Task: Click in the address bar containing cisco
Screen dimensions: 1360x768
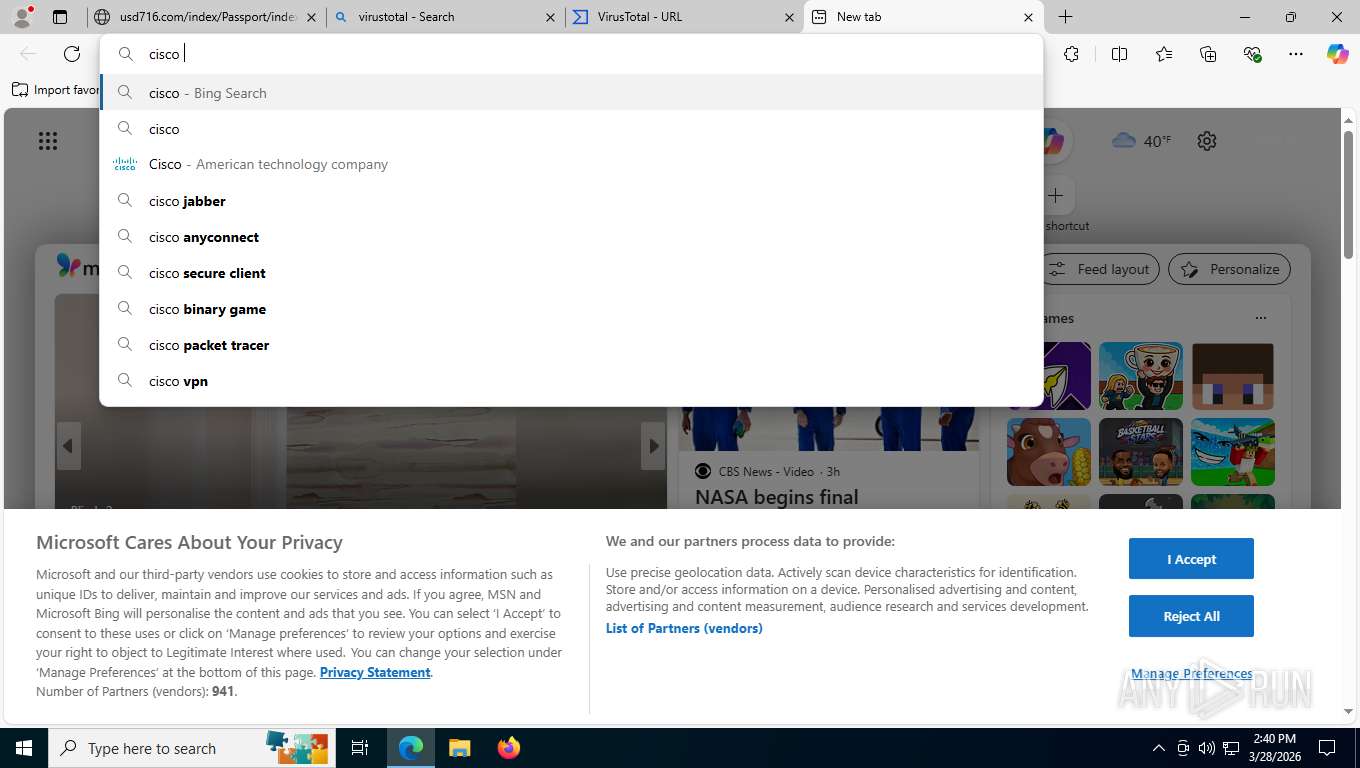Action: pos(572,54)
